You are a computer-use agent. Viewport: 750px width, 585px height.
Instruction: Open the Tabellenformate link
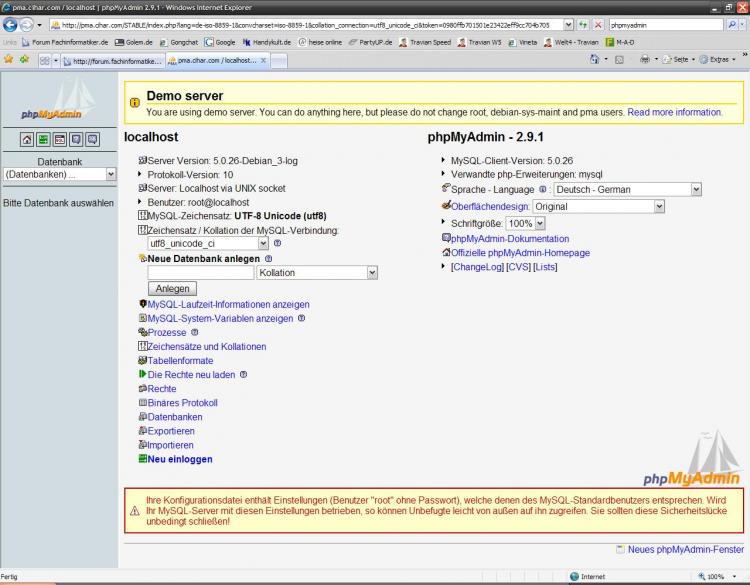180,360
